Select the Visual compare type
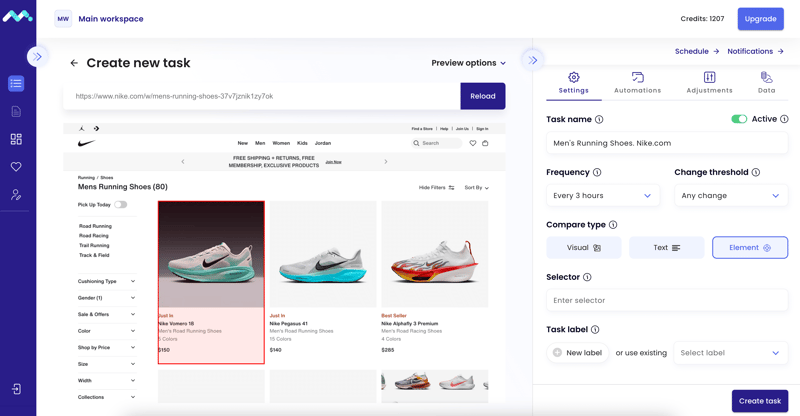 pyautogui.click(x=584, y=248)
